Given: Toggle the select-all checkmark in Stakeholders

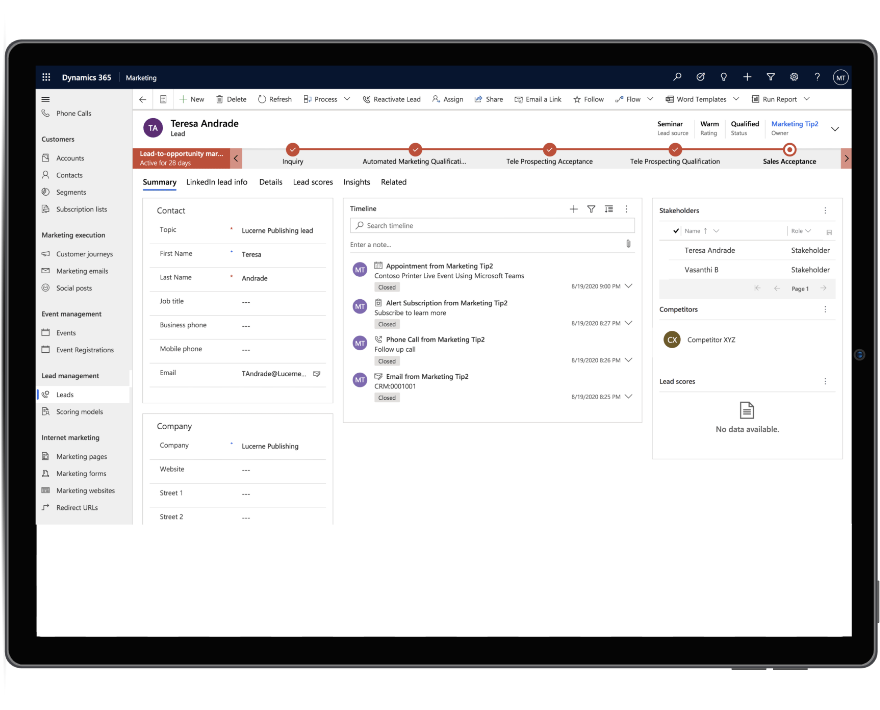Looking at the screenshot, I should pyautogui.click(x=676, y=231).
